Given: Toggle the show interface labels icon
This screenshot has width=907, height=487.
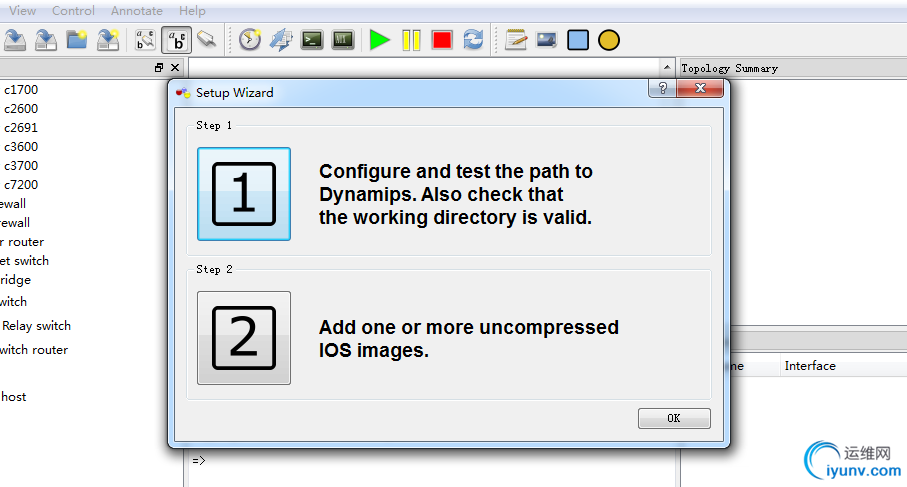Looking at the screenshot, I should click(x=177, y=40).
